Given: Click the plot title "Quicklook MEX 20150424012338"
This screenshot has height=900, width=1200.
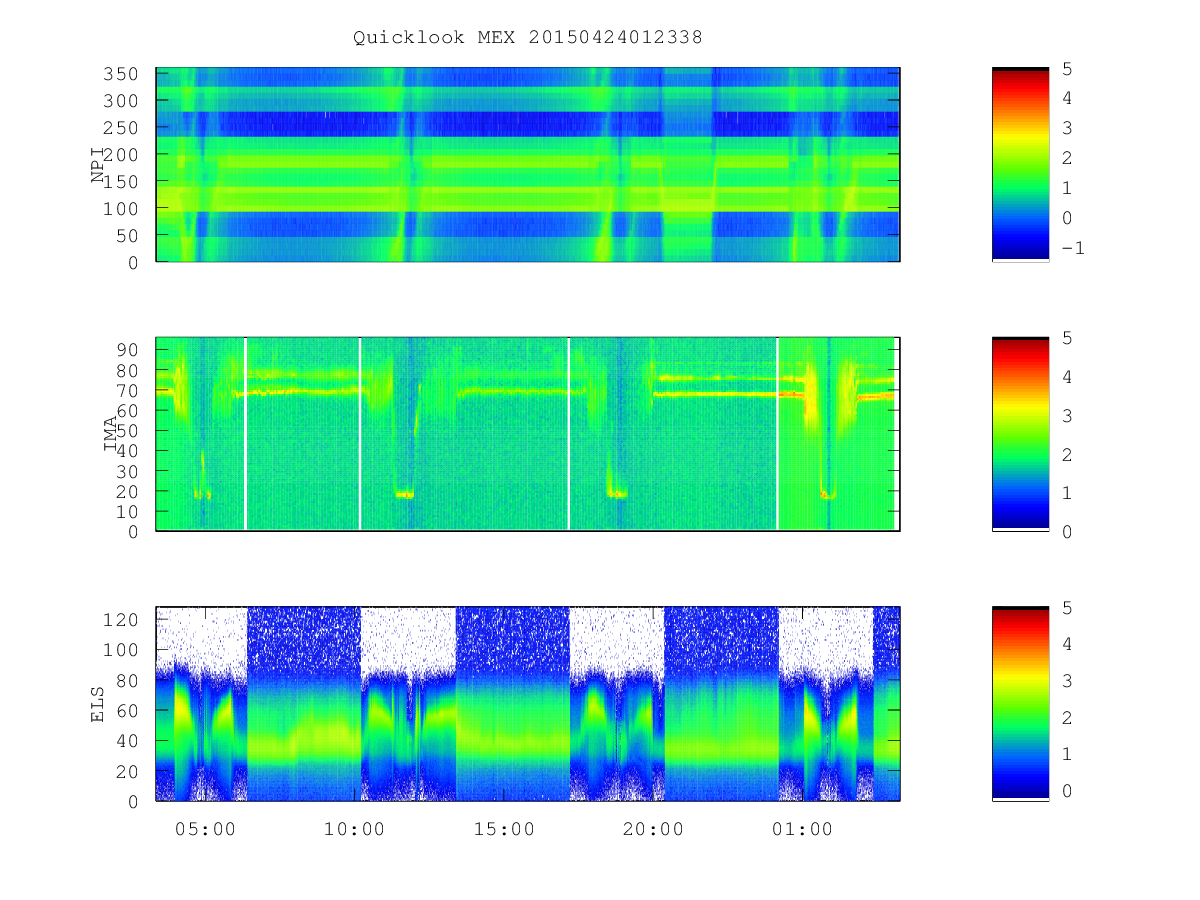Looking at the screenshot, I should [528, 38].
